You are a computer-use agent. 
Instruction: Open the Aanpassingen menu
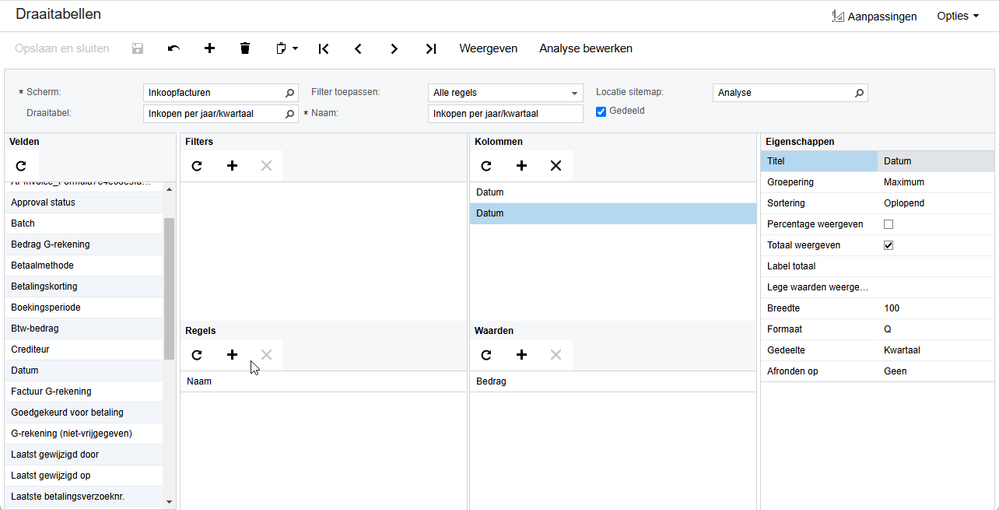tap(874, 16)
